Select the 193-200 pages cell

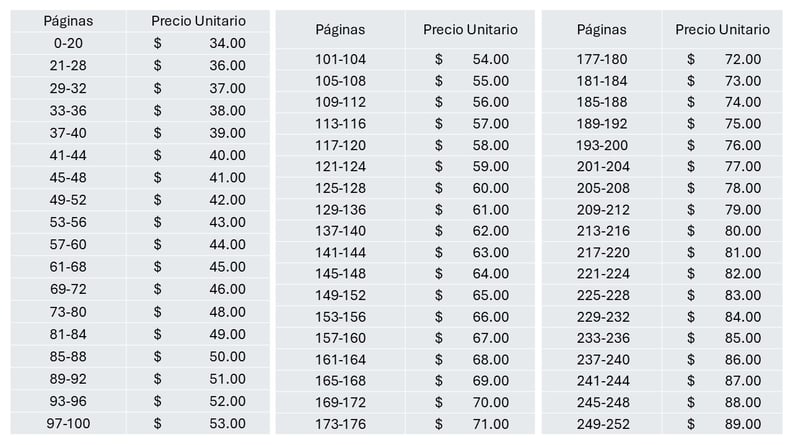602,146
